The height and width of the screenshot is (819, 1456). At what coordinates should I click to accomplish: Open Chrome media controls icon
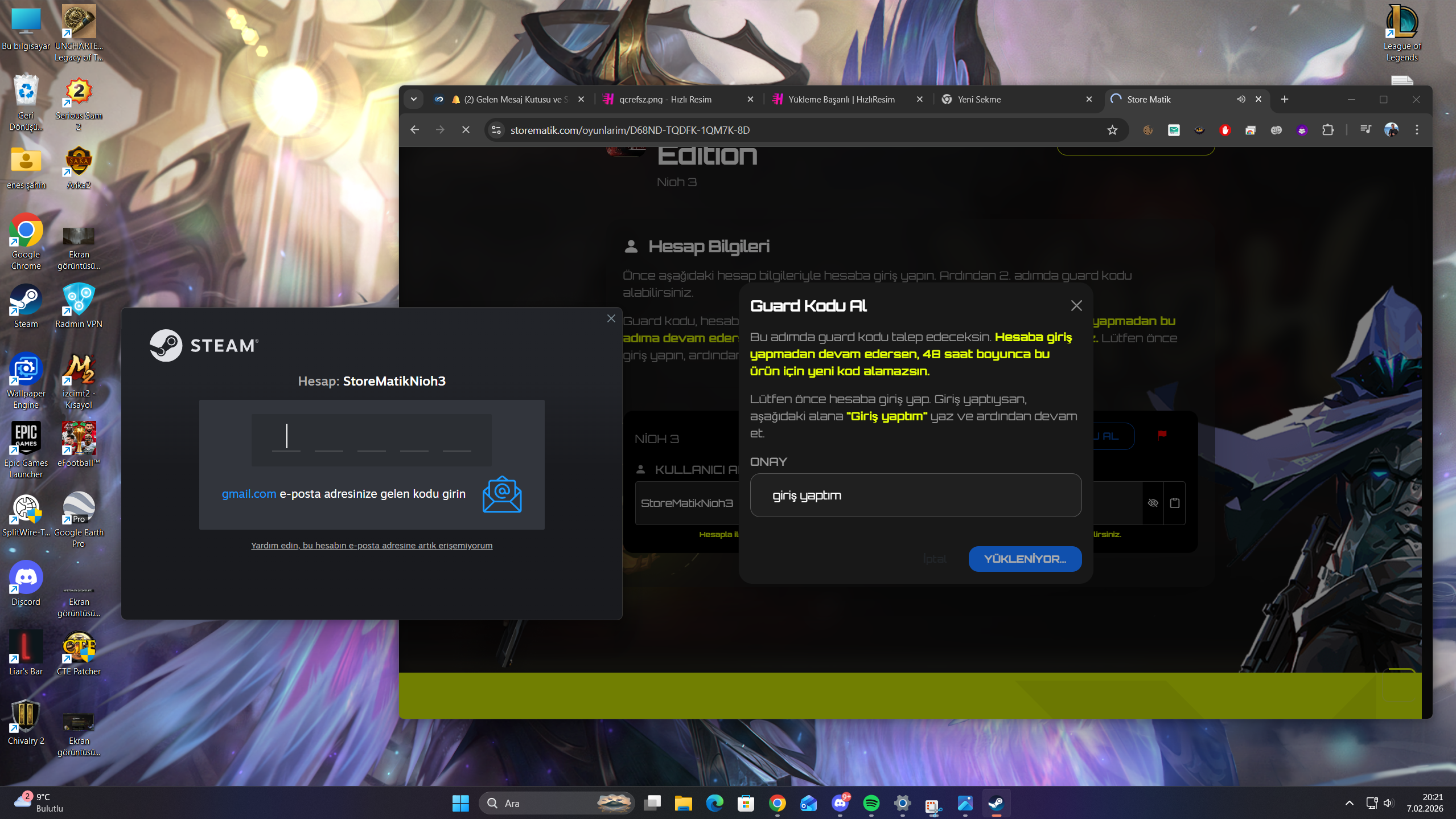(x=1365, y=130)
